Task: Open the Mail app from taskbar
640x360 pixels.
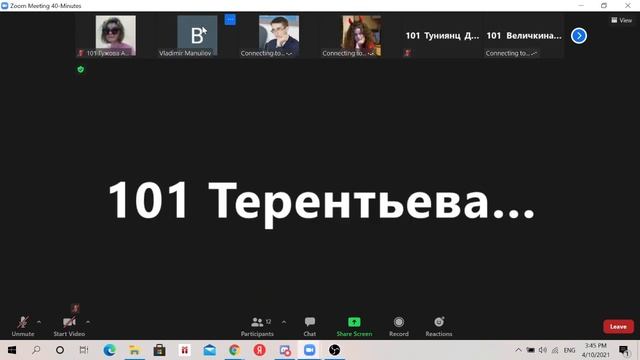Action: coord(210,350)
